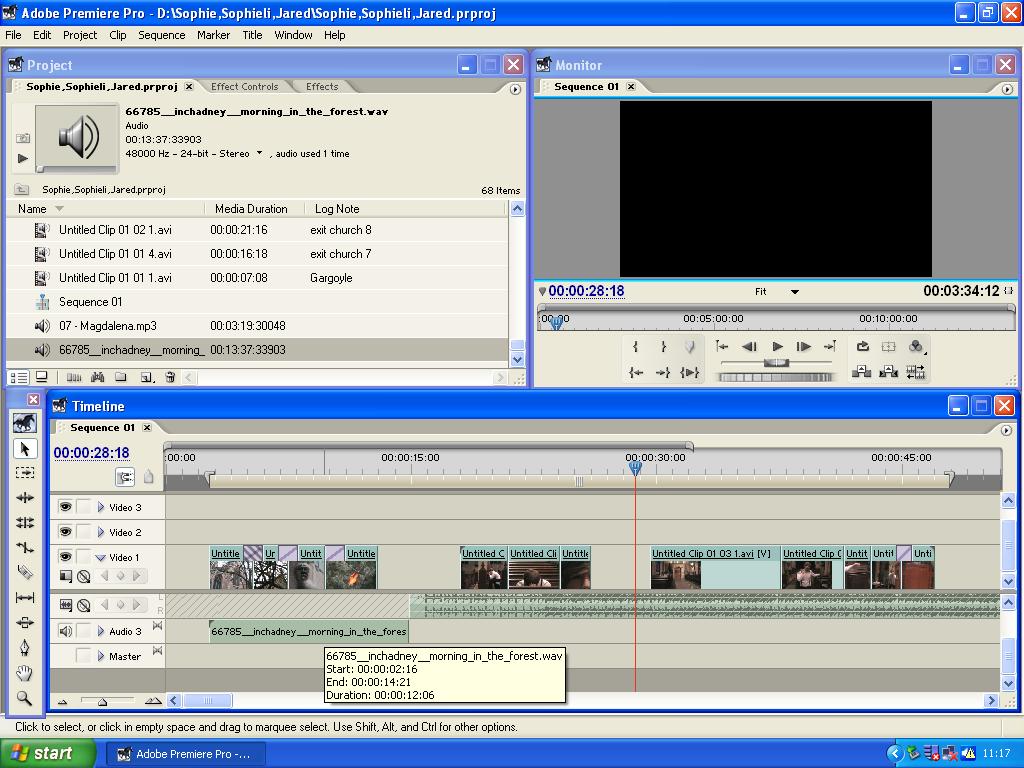Click the Windows start button
Image resolution: width=1024 pixels, height=768 pixels.
[x=47, y=754]
